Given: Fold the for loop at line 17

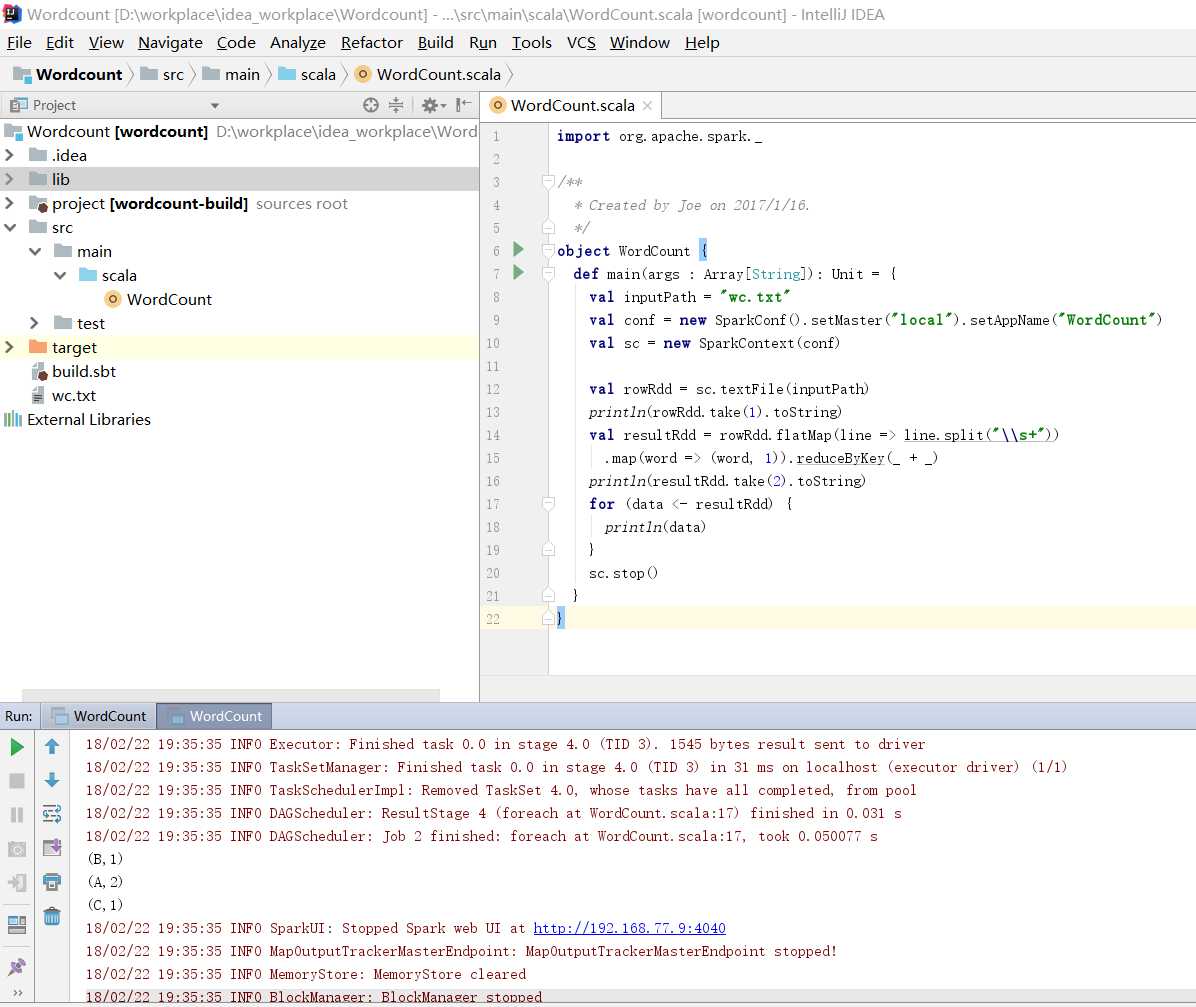Looking at the screenshot, I should [x=548, y=503].
